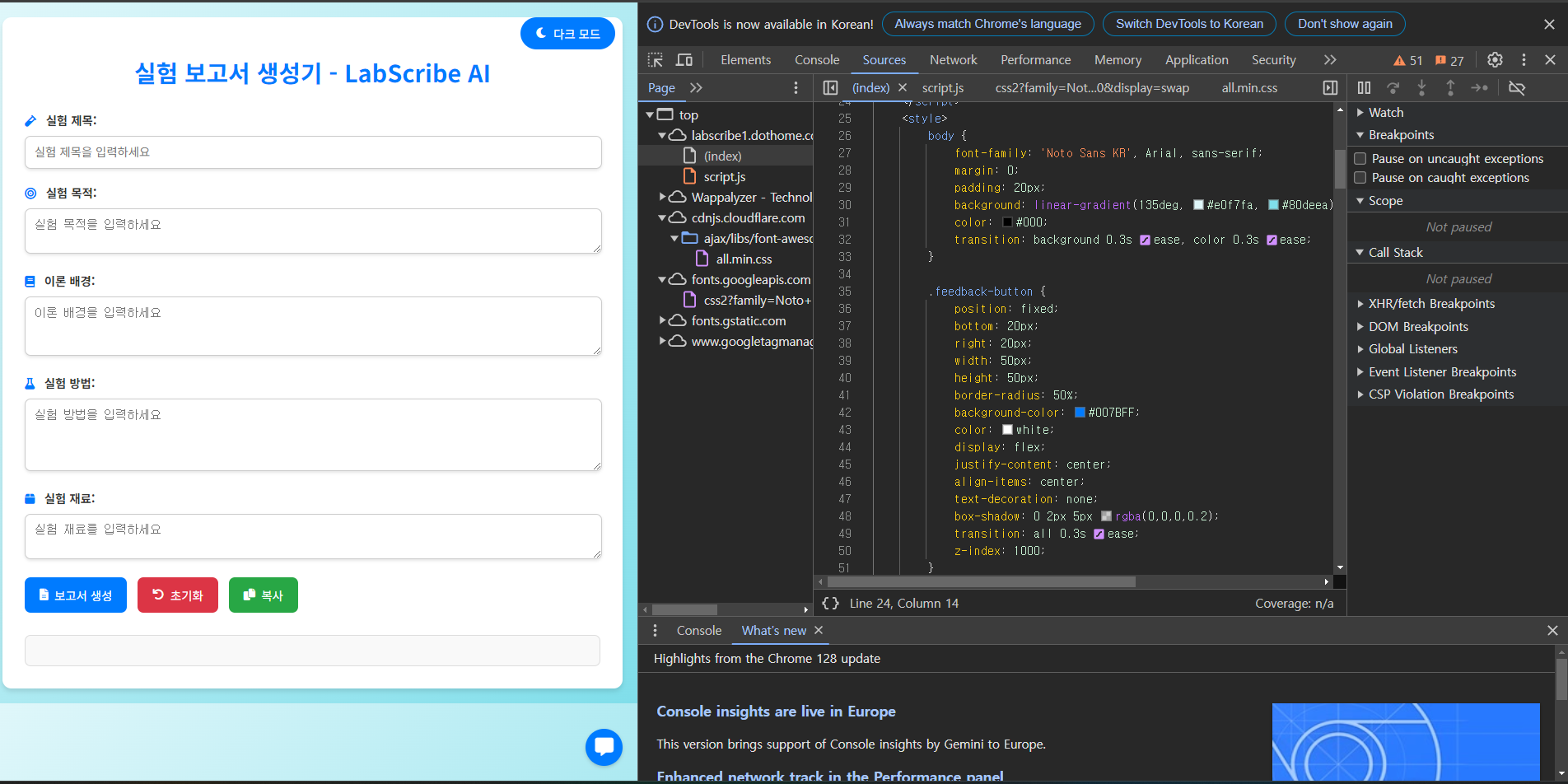
Task: Click into the 실험 목적 textarea
Action: pos(313,231)
